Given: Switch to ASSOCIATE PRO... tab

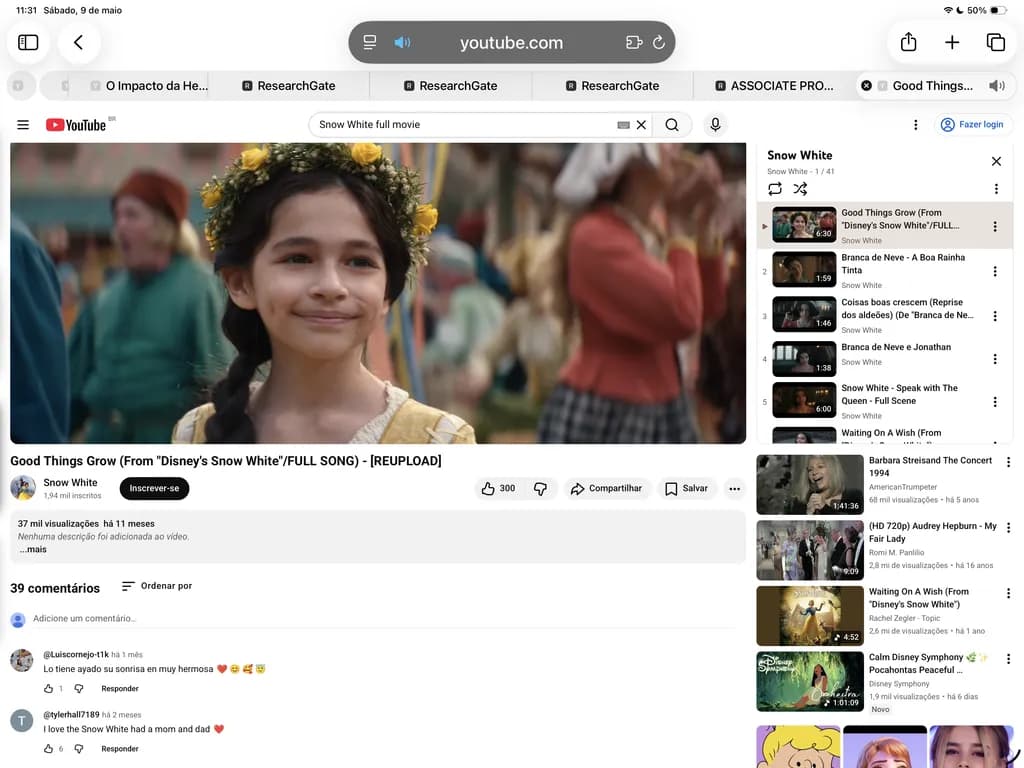Looking at the screenshot, I should tap(775, 86).
